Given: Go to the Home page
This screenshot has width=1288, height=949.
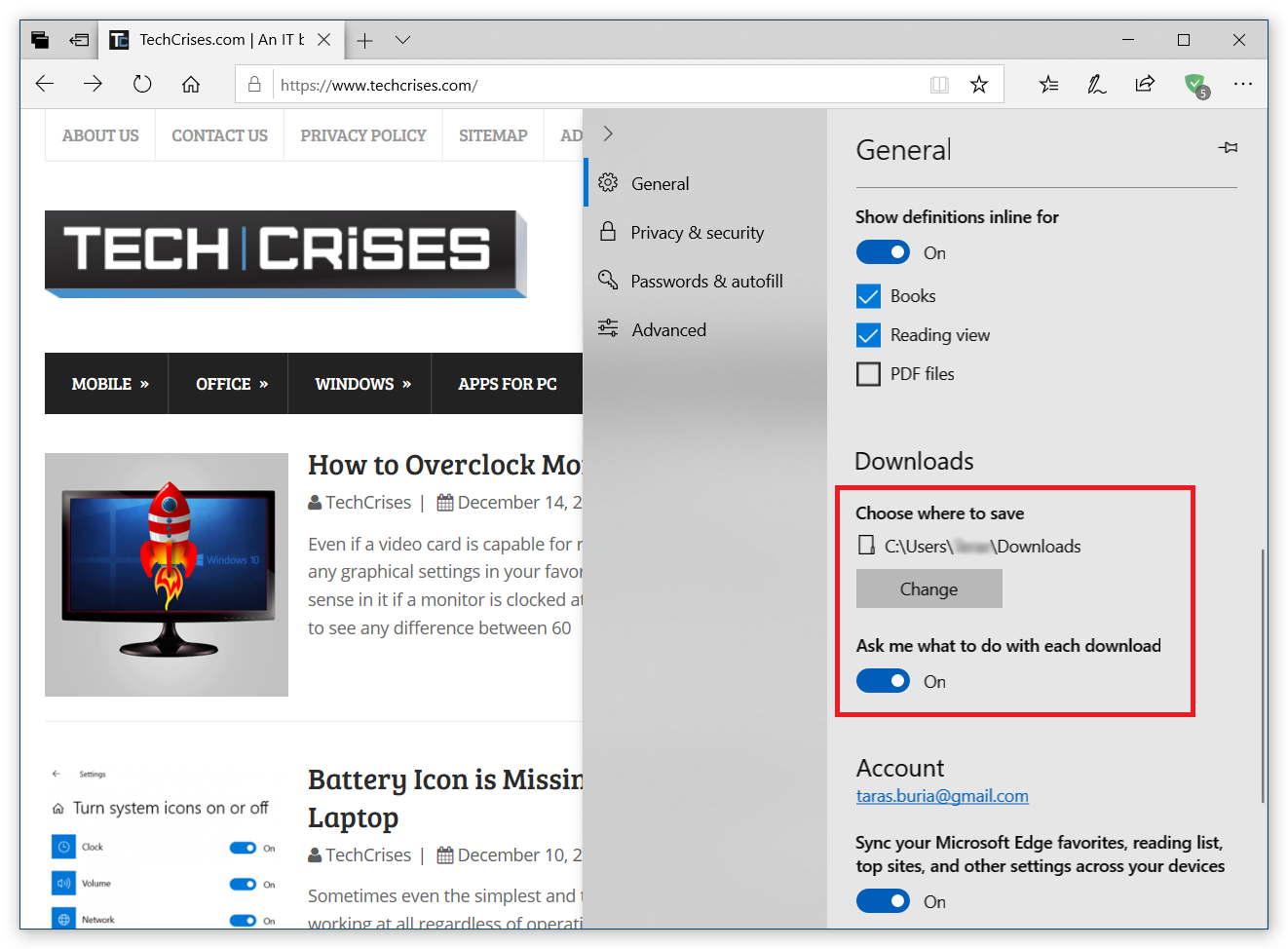Looking at the screenshot, I should coord(191,84).
